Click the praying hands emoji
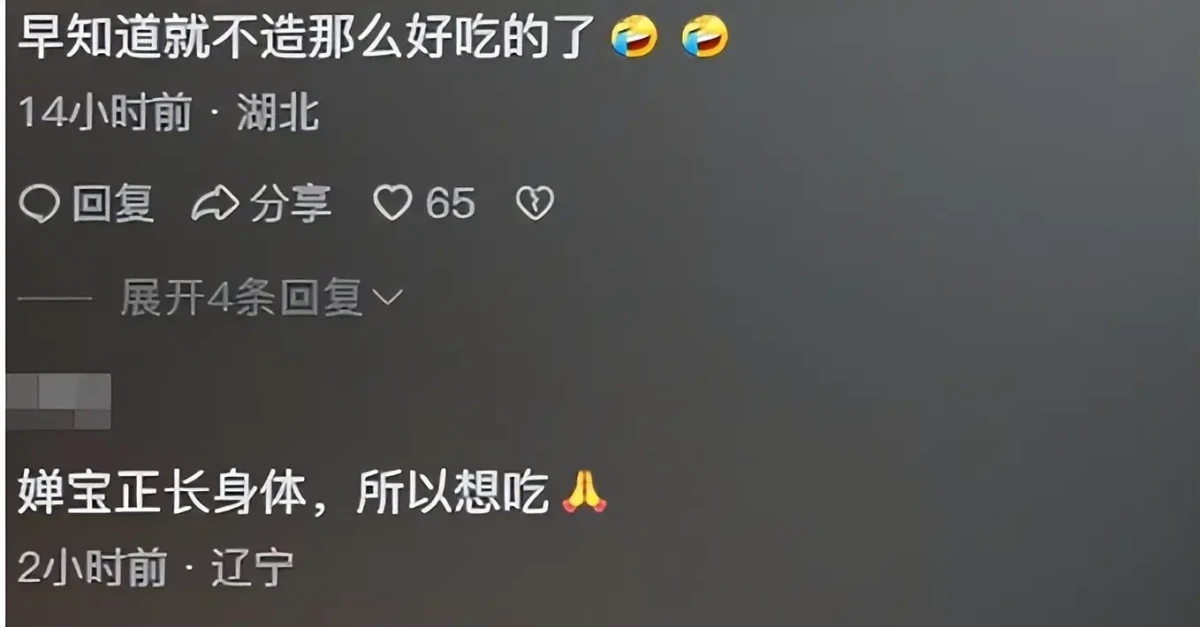This screenshot has width=1200, height=627. (585, 492)
